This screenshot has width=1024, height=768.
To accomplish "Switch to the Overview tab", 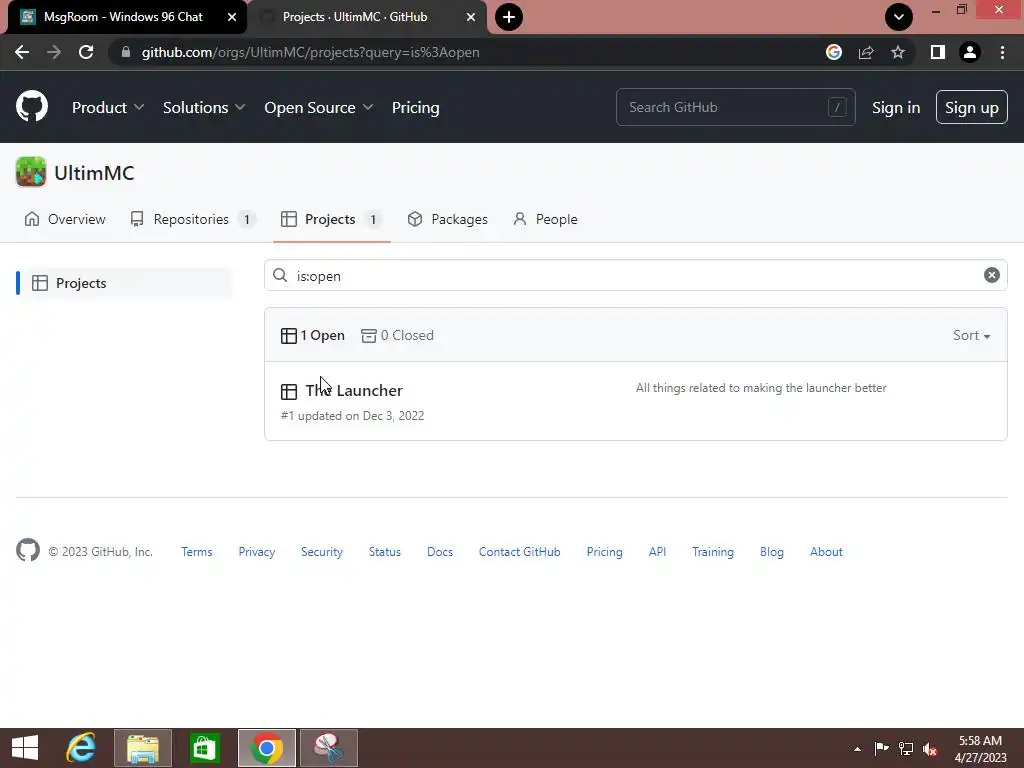I will point(65,219).
